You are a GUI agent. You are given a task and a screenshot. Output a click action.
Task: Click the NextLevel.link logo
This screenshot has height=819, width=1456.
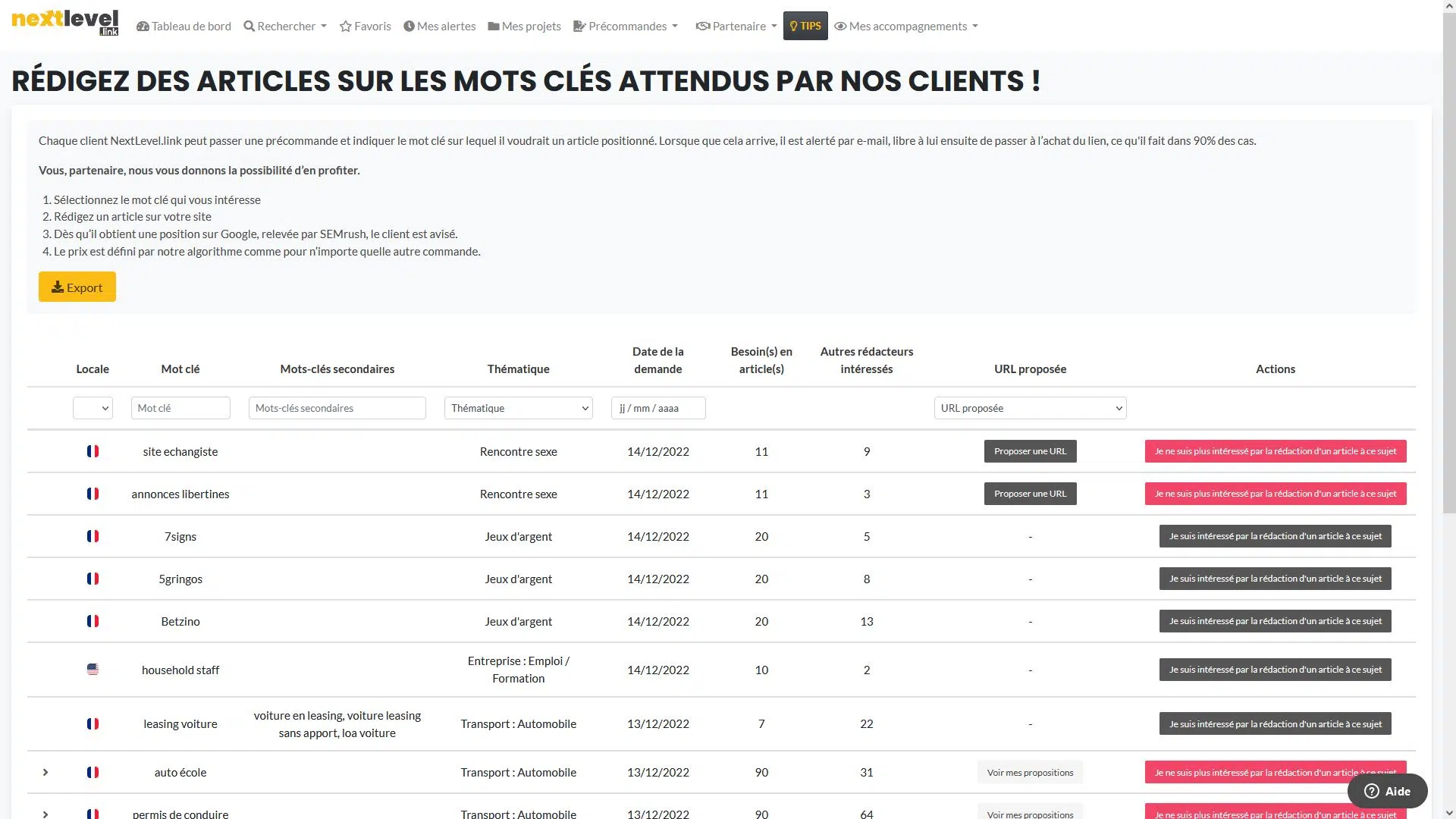coord(65,23)
